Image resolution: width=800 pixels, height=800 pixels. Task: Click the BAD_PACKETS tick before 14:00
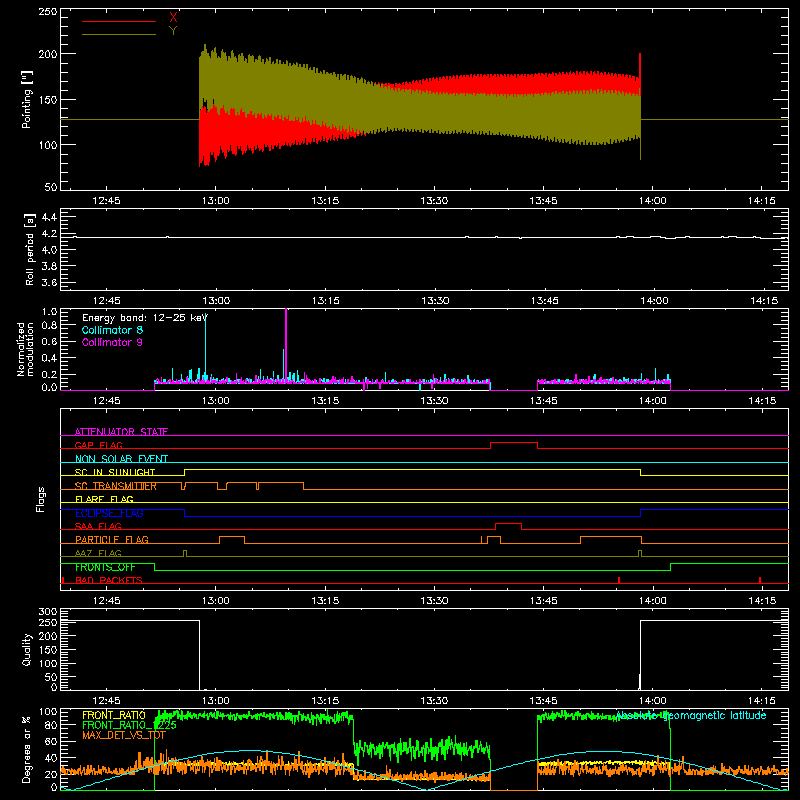(x=618, y=580)
